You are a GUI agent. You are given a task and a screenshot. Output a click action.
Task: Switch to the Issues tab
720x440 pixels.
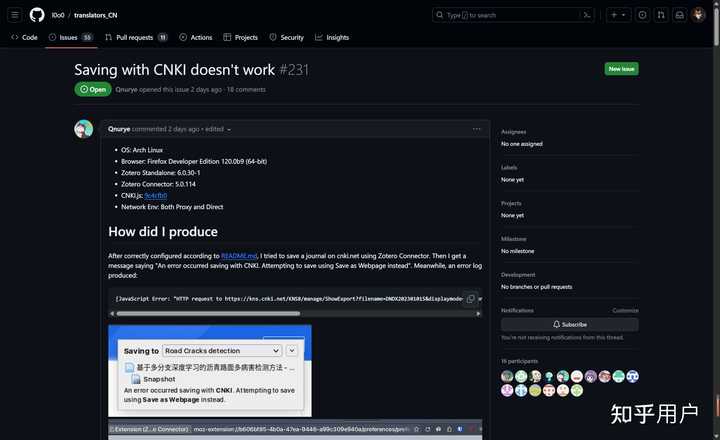[x=71, y=37]
